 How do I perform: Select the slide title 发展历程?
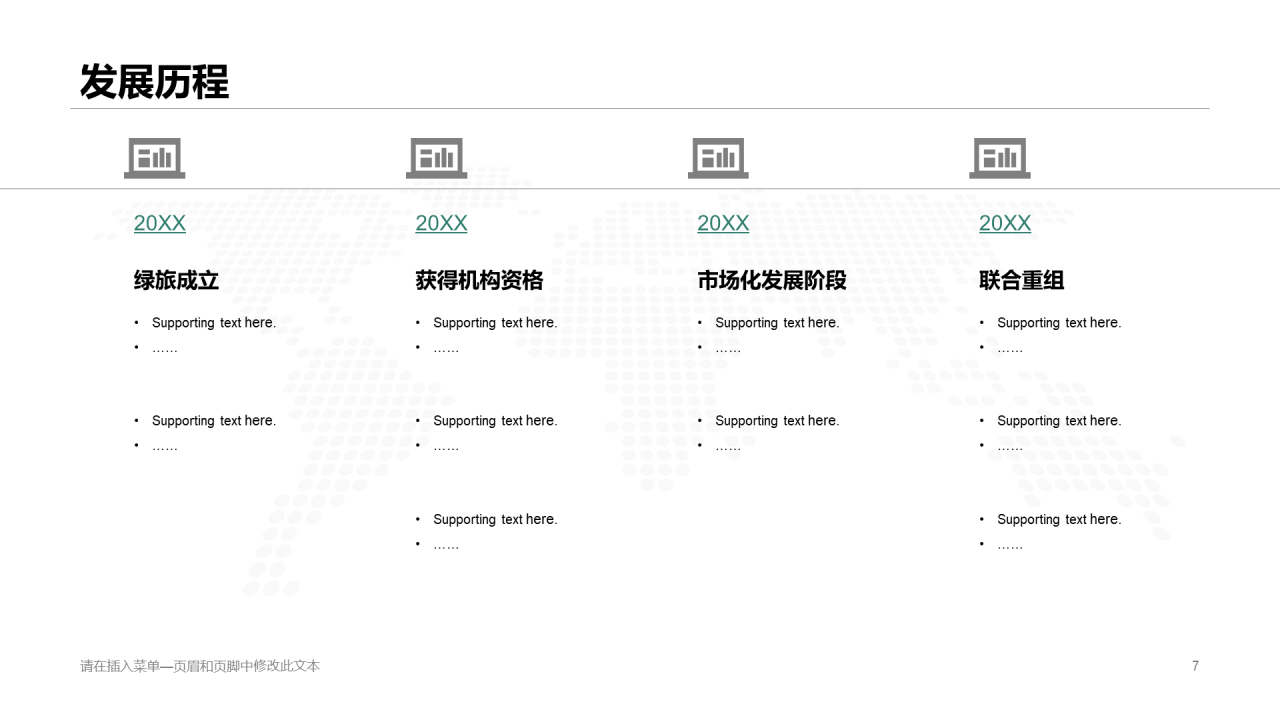pyautogui.click(x=154, y=82)
